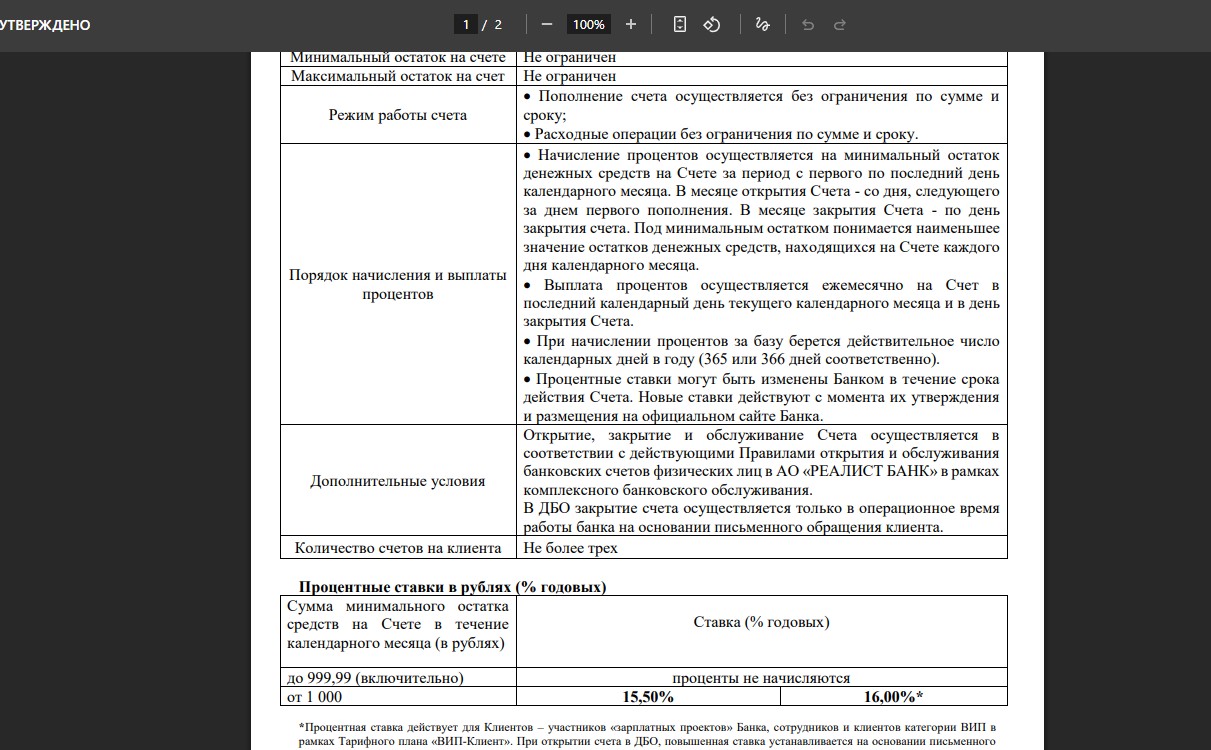Click the undo arrow in toolbar
The height and width of the screenshot is (750, 1211).
click(808, 24)
